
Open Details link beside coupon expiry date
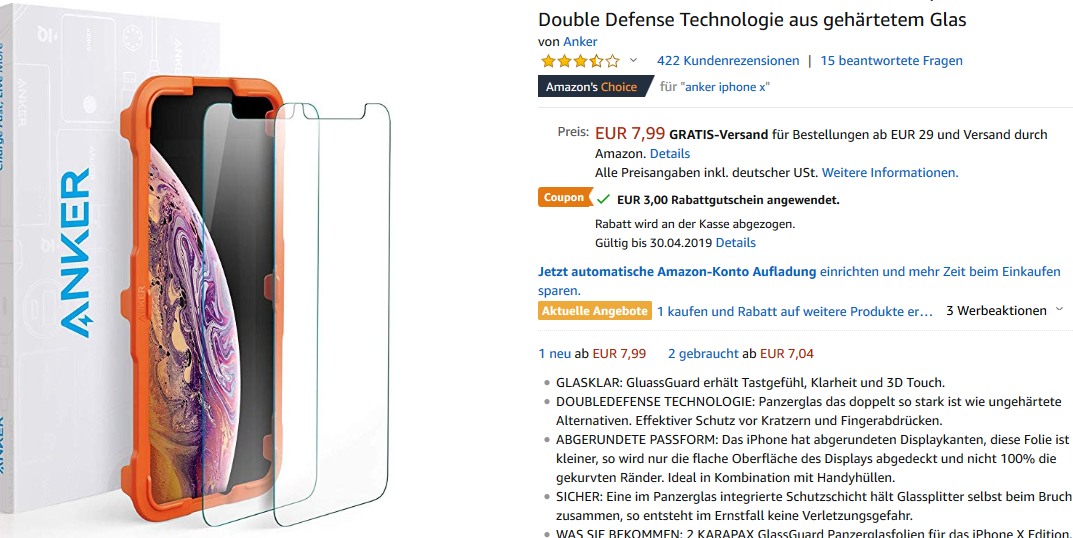pyautogui.click(x=736, y=243)
